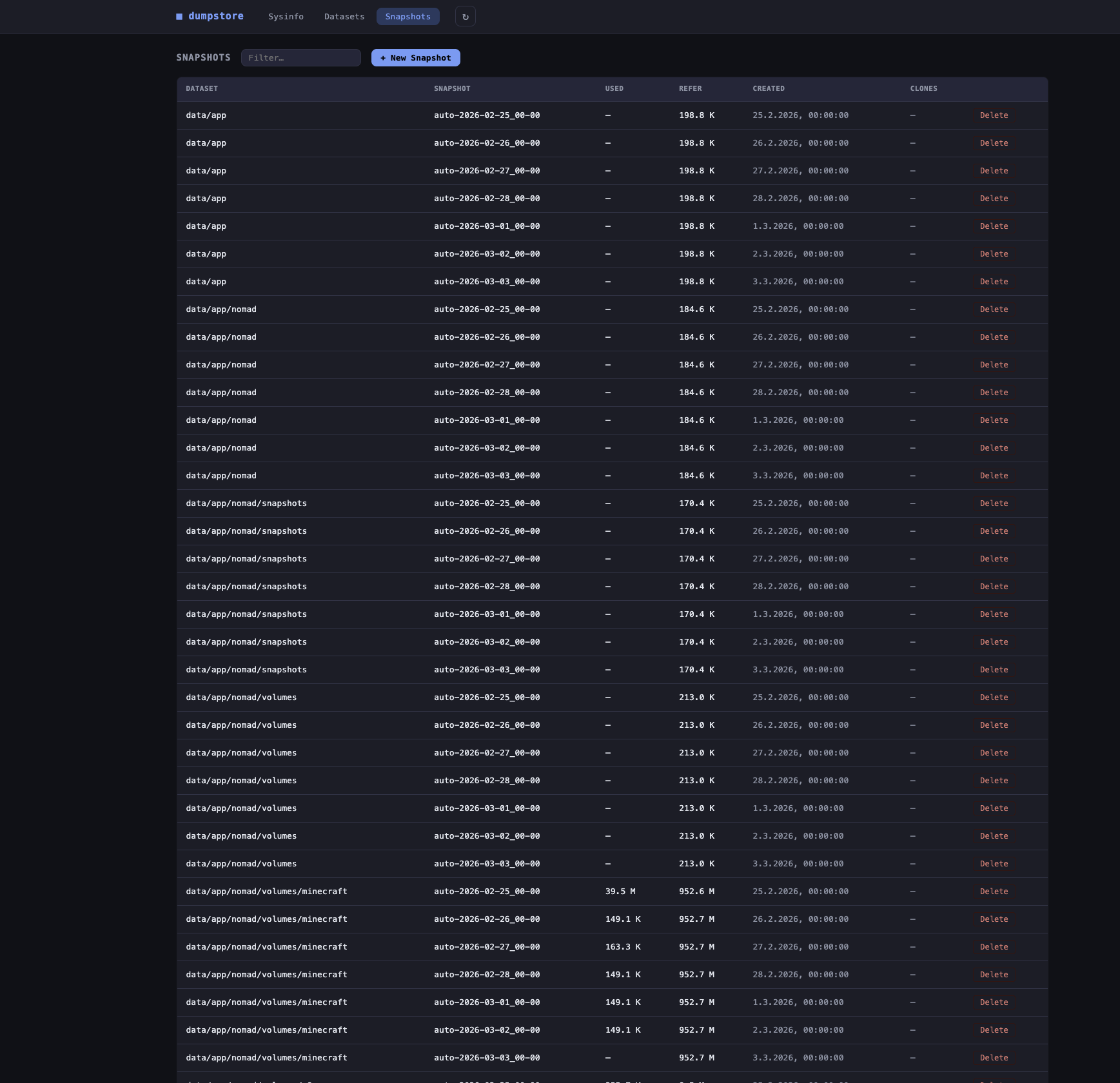Refresh the page using the reload icon
1120x1083 pixels.
[465, 16]
